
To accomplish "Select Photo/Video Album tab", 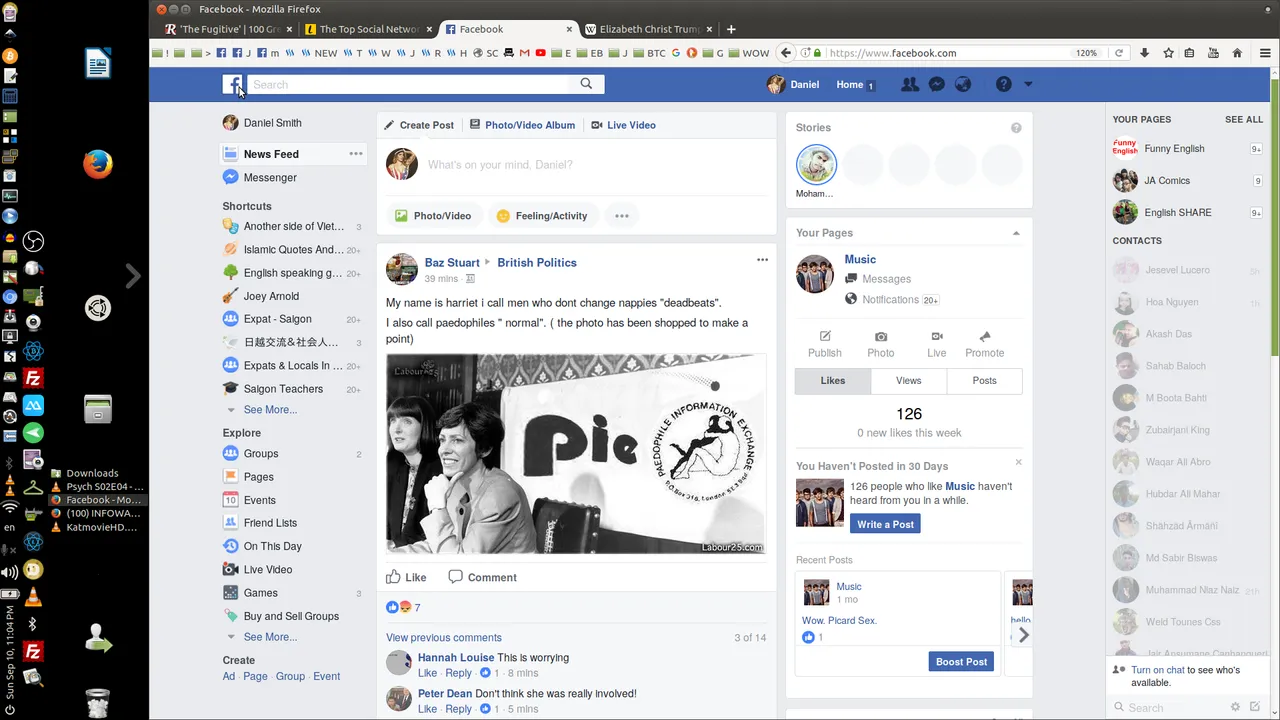I will point(522,125).
